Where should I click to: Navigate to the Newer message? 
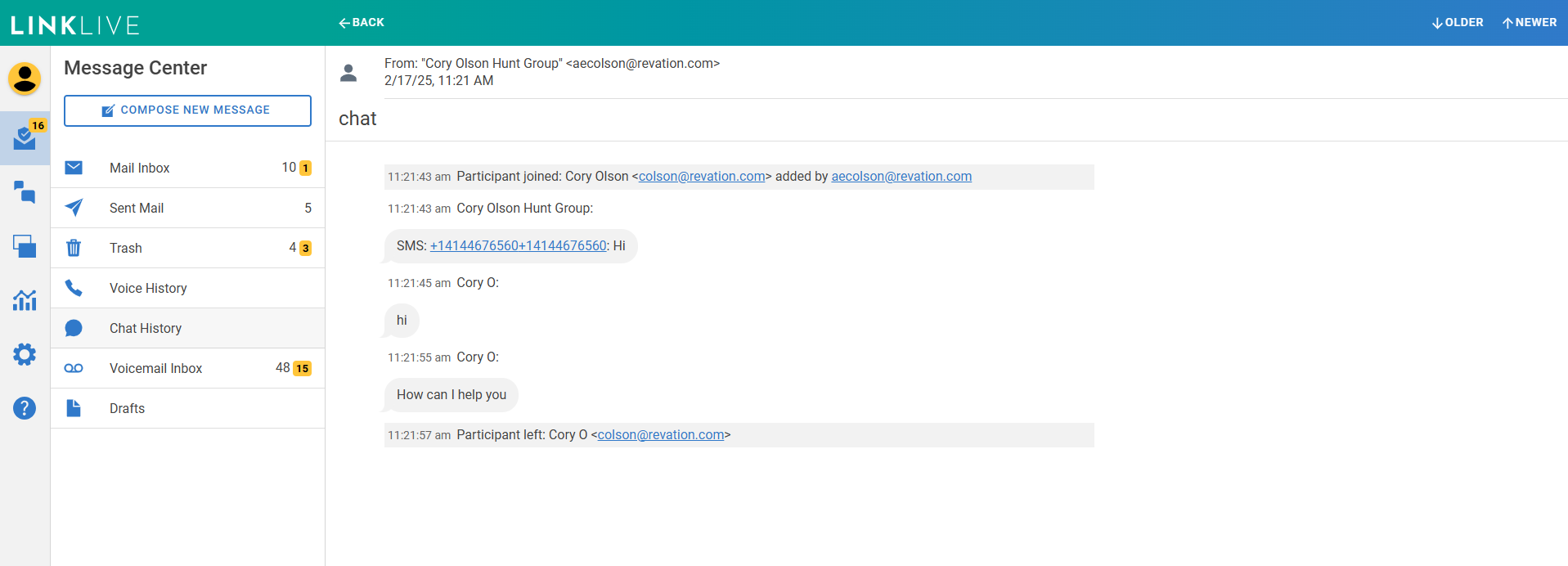(x=1530, y=23)
